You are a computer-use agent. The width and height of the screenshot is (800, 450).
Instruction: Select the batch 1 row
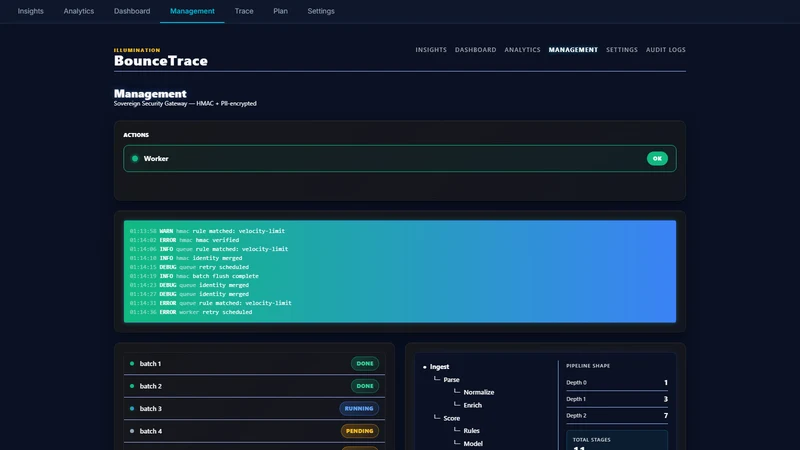point(254,364)
